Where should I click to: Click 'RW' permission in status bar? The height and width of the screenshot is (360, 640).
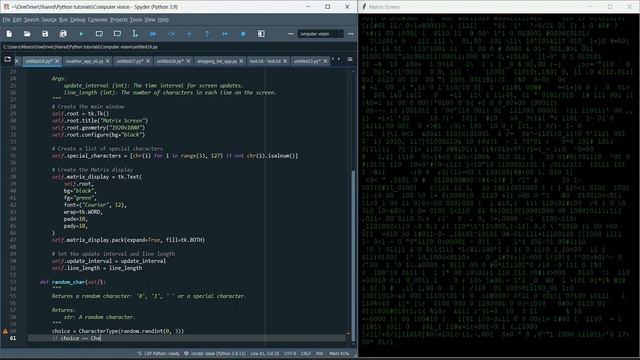(320, 353)
